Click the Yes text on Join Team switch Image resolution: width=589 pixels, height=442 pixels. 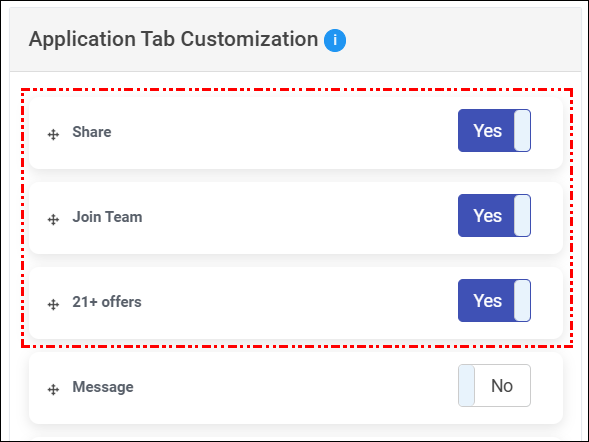point(488,216)
